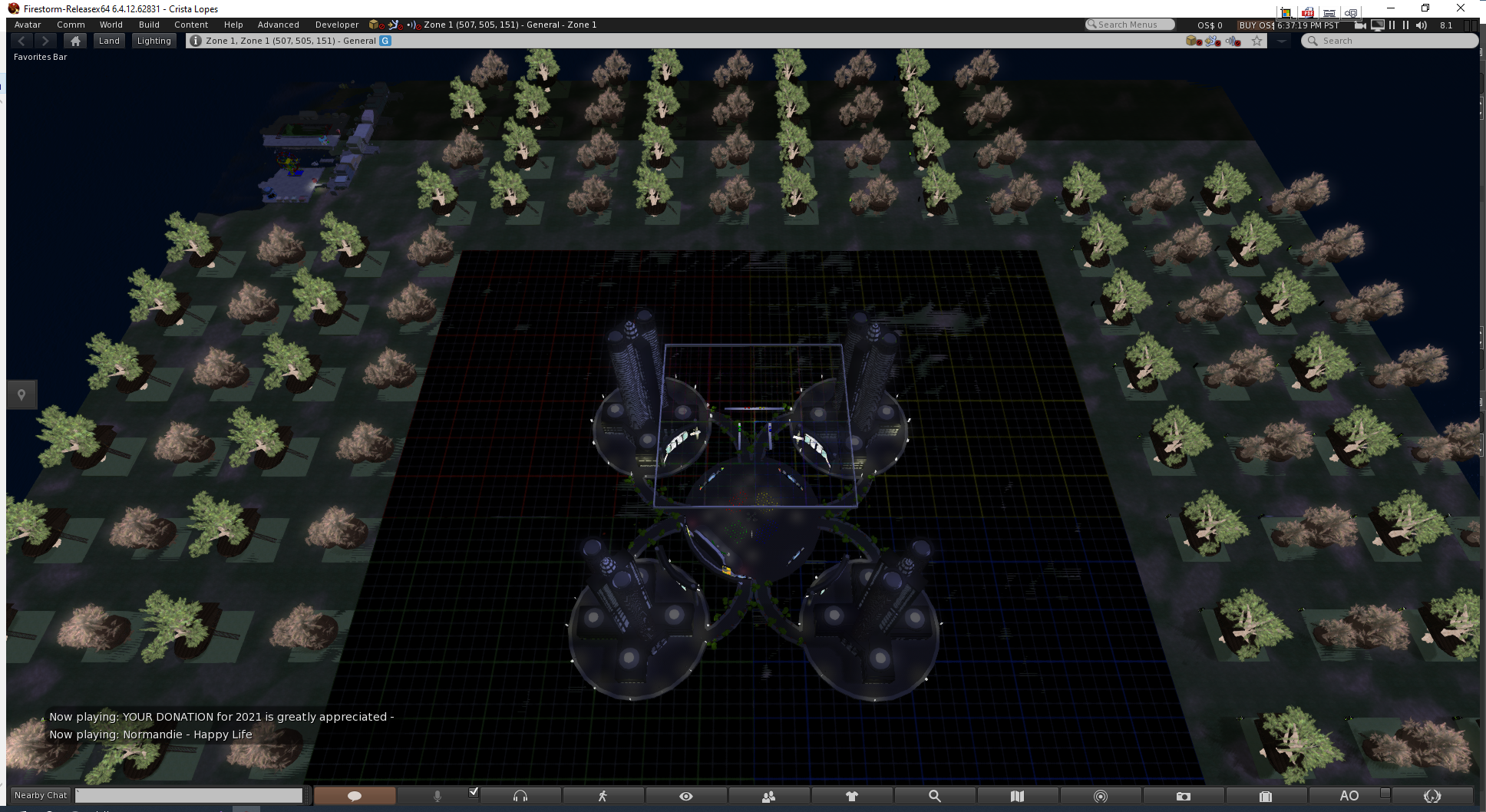Open the magnifier Search toolbar button
The image size is (1486, 812).
pyautogui.click(x=935, y=796)
